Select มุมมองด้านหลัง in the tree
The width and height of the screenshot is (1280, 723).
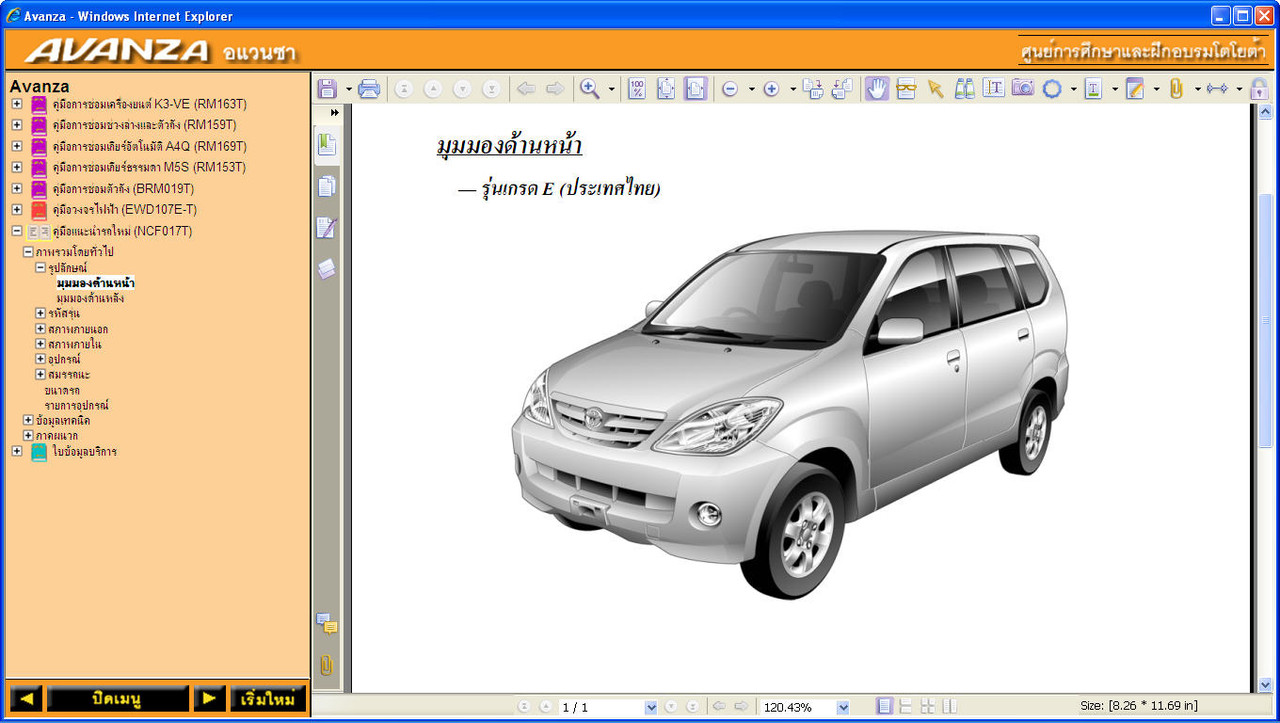coord(90,298)
